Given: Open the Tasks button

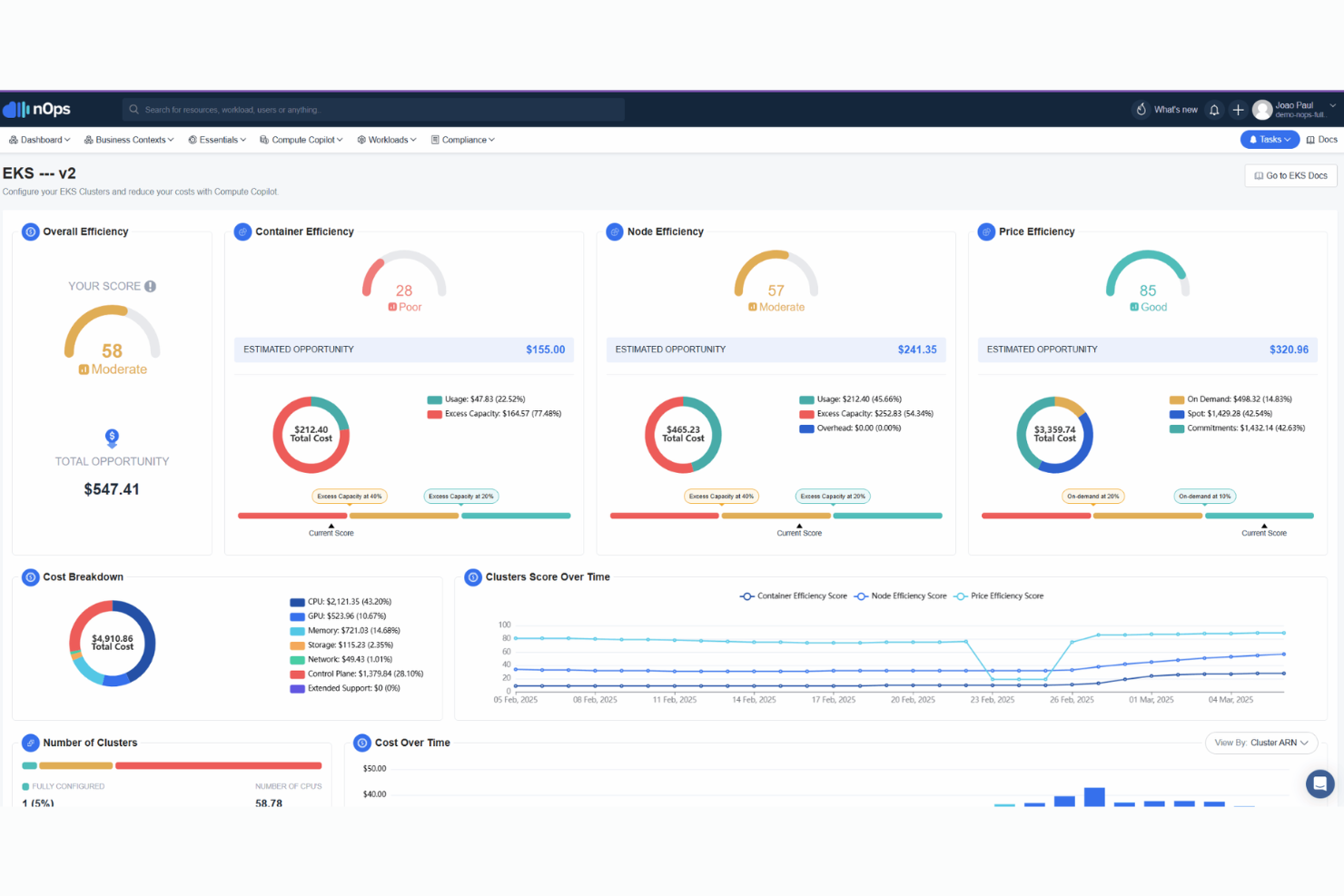Looking at the screenshot, I should [x=1270, y=139].
